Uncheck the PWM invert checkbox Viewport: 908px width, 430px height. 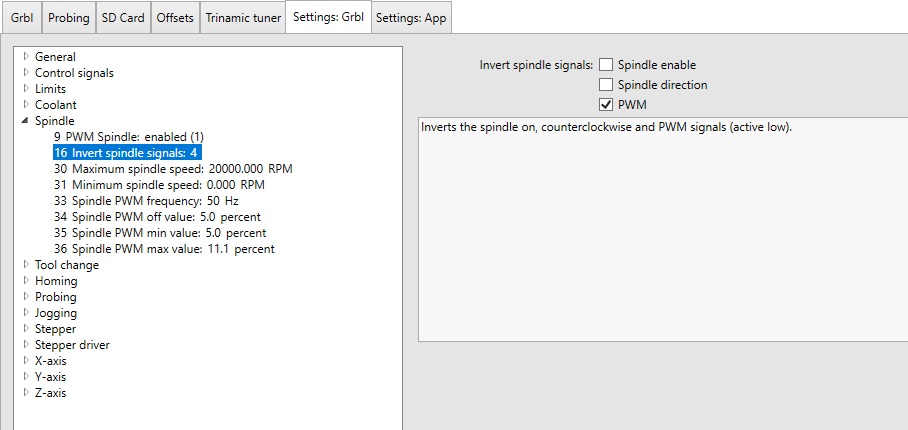(x=606, y=105)
